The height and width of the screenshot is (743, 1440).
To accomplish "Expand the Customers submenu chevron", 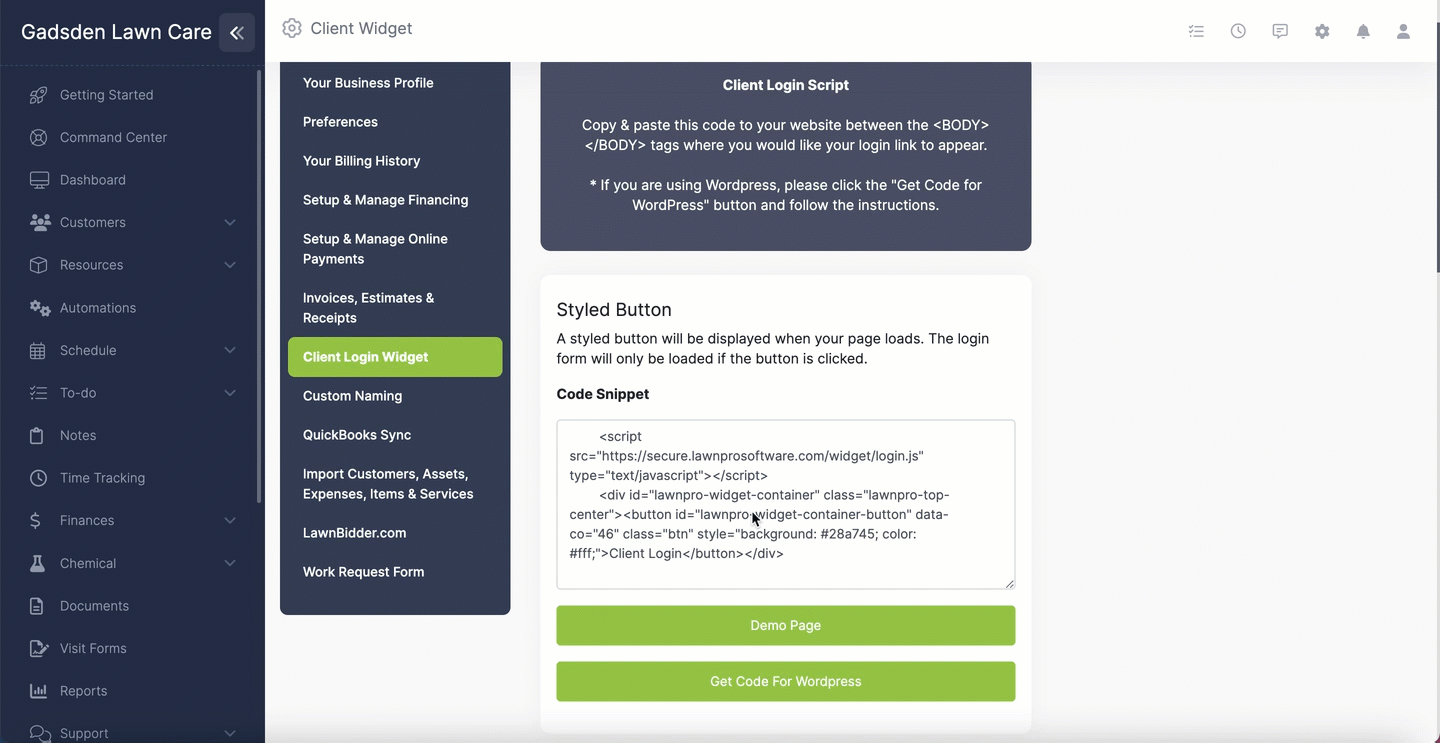I will pyautogui.click(x=230, y=222).
